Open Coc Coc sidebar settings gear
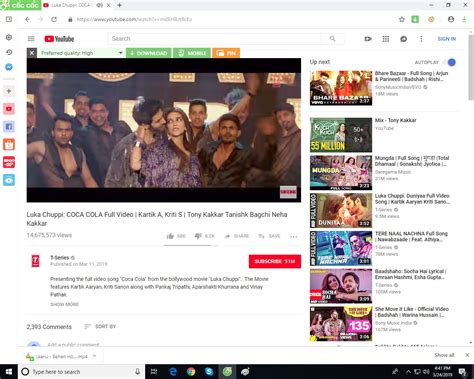The width and height of the screenshot is (474, 379). pyautogui.click(x=9, y=37)
